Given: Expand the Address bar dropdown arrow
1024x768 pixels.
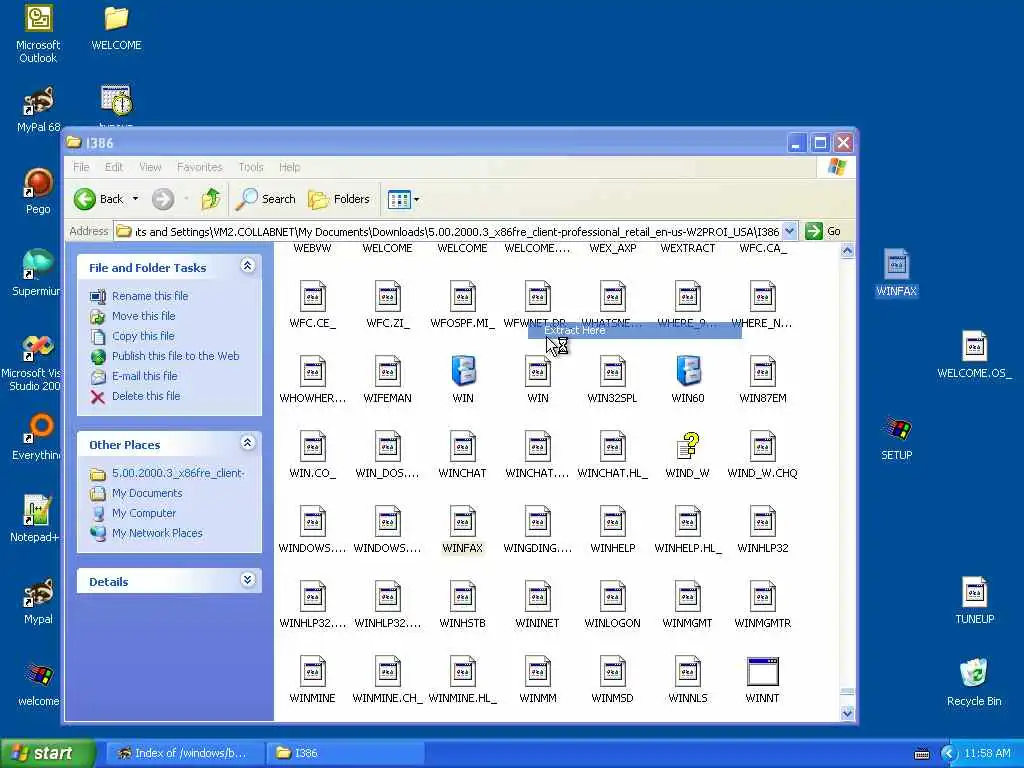Looking at the screenshot, I should 789,231.
